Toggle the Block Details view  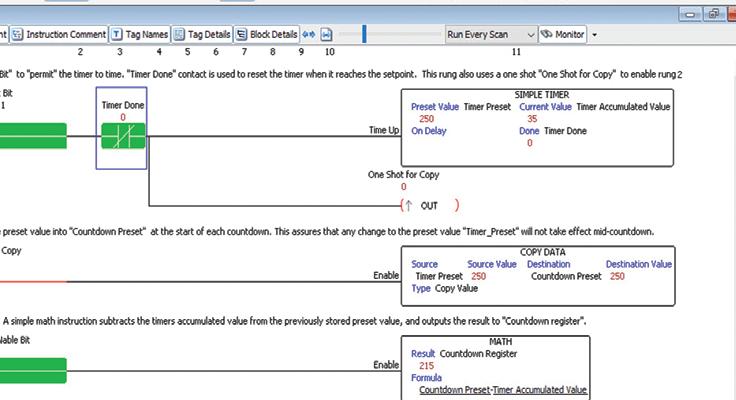tap(267, 34)
